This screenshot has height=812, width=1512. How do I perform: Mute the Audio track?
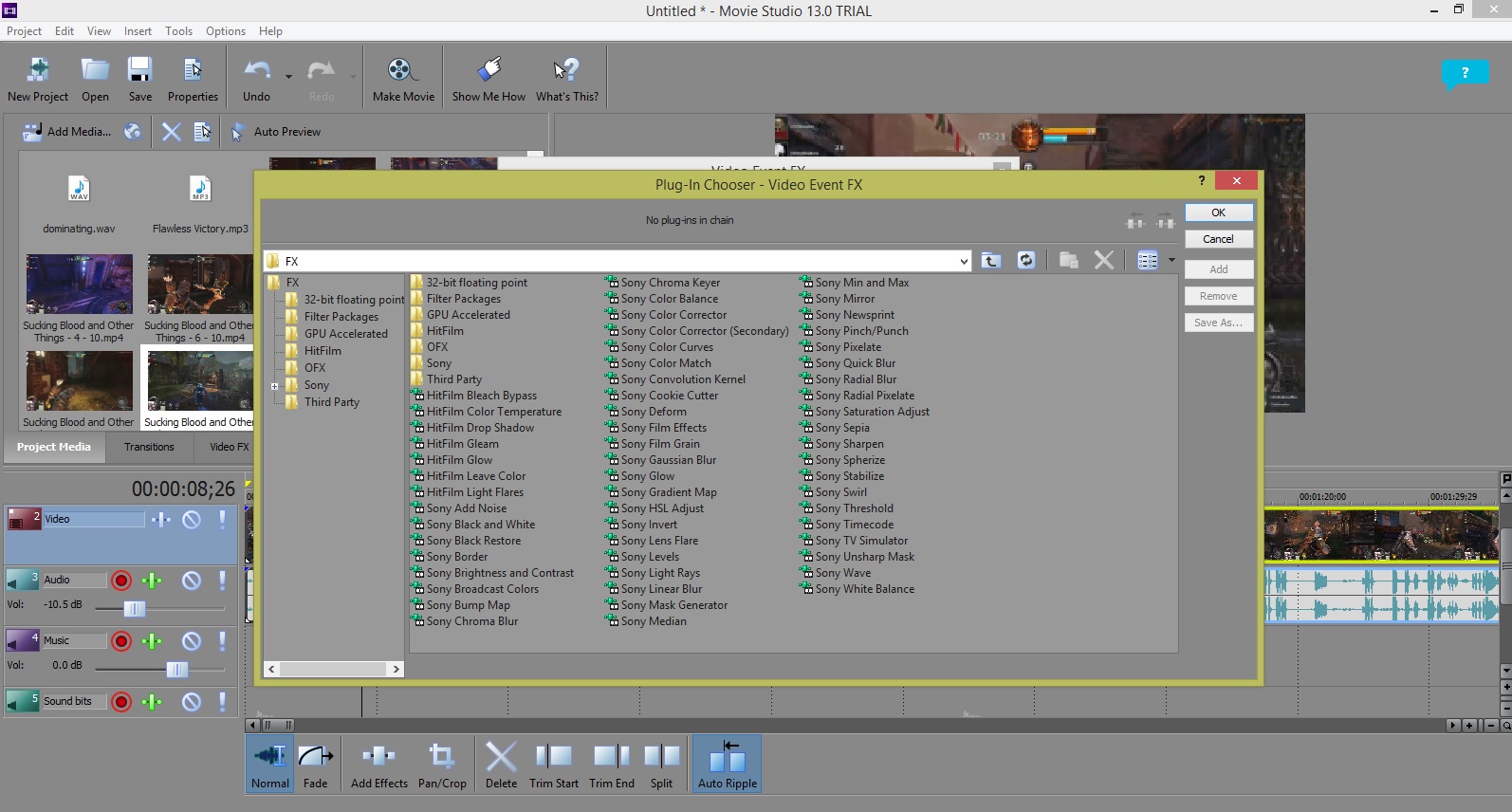coord(192,580)
